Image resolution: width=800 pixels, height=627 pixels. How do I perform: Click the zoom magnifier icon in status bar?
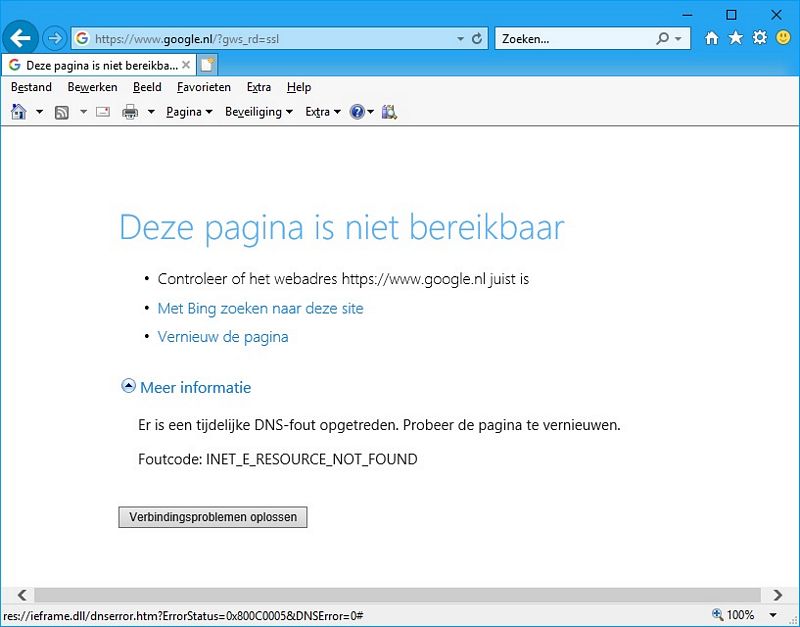pyautogui.click(x=717, y=614)
